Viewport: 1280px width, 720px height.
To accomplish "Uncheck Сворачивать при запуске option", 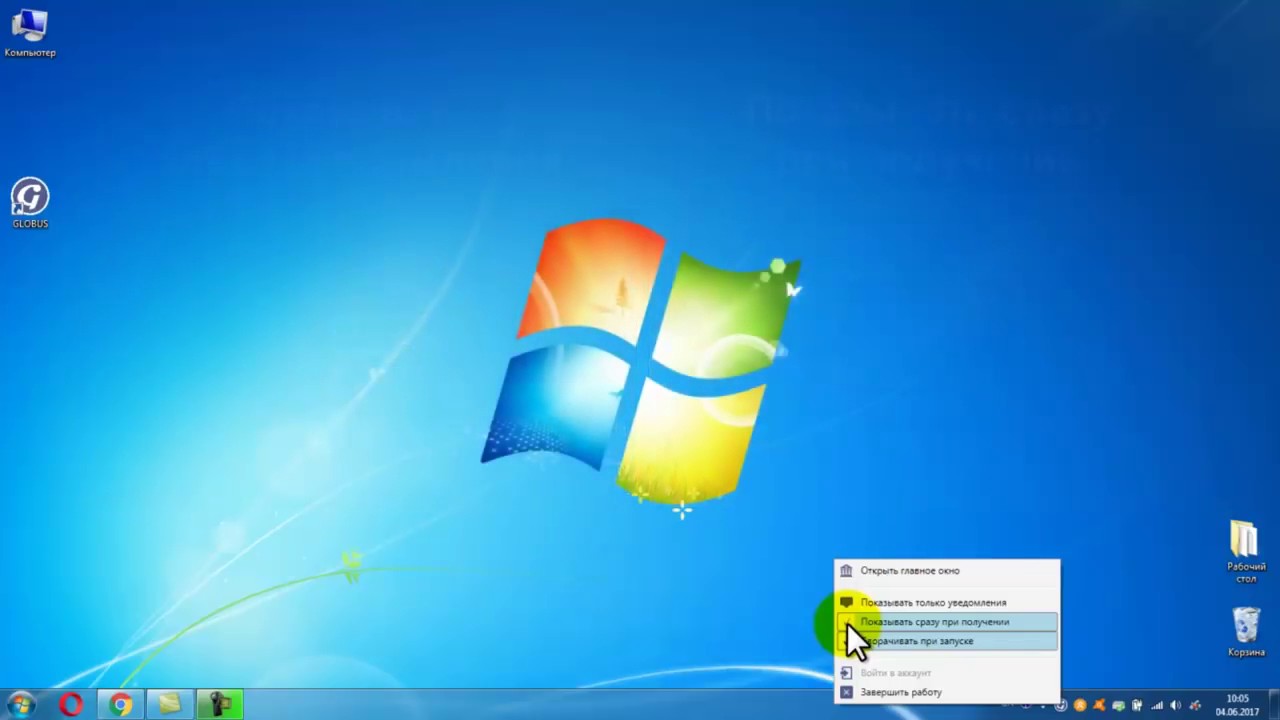I will 947,641.
